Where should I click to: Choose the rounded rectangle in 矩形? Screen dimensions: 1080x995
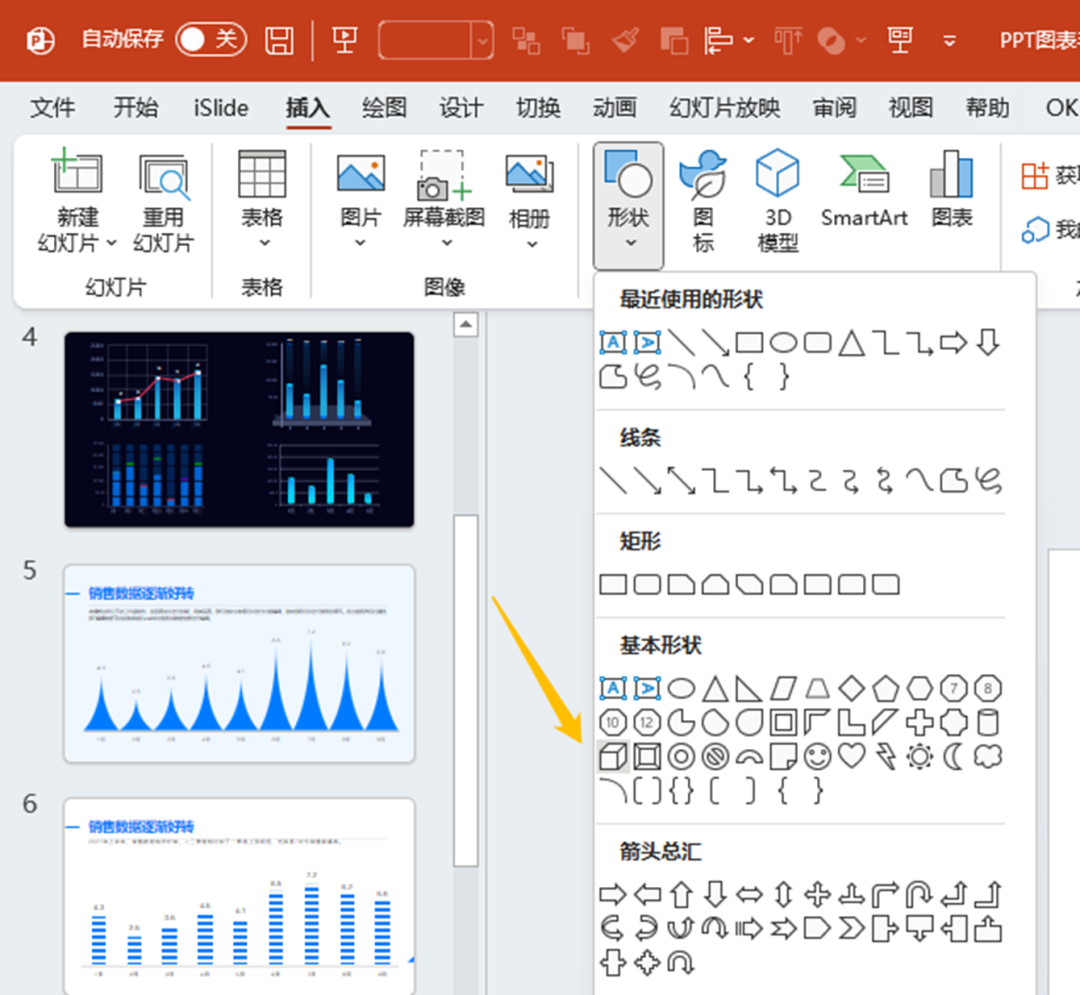pyautogui.click(x=647, y=585)
